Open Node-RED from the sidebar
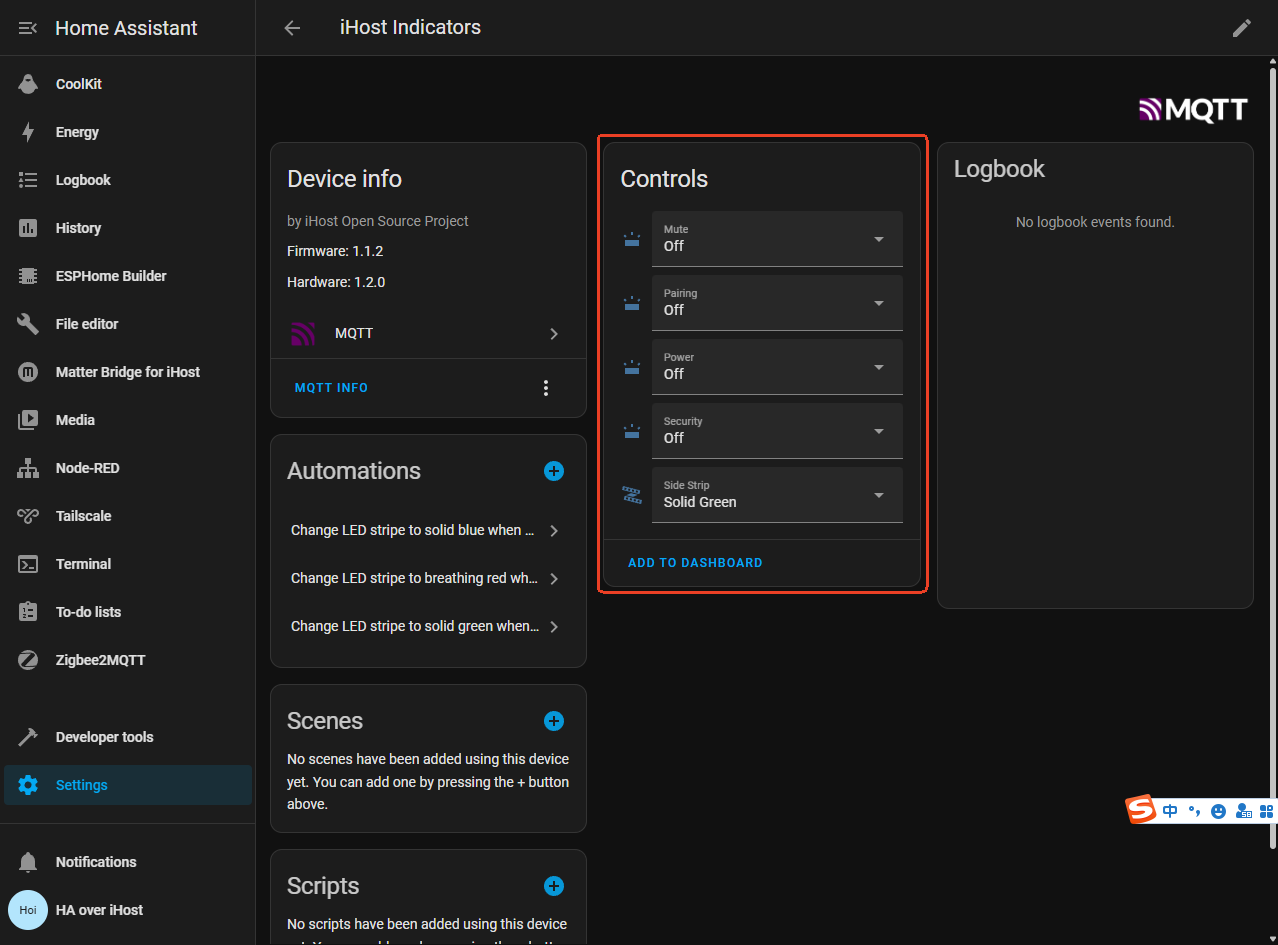The image size is (1278, 945). 87,468
